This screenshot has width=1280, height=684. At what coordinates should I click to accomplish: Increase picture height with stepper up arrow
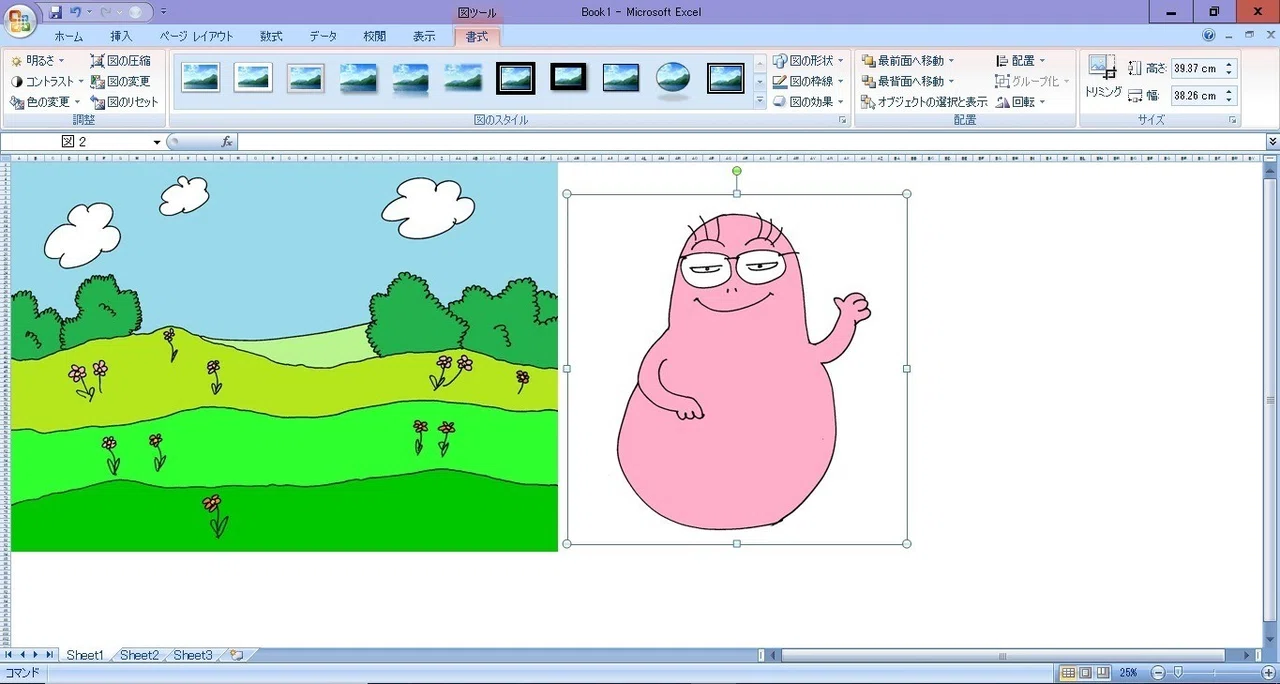[x=1229, y=65]
